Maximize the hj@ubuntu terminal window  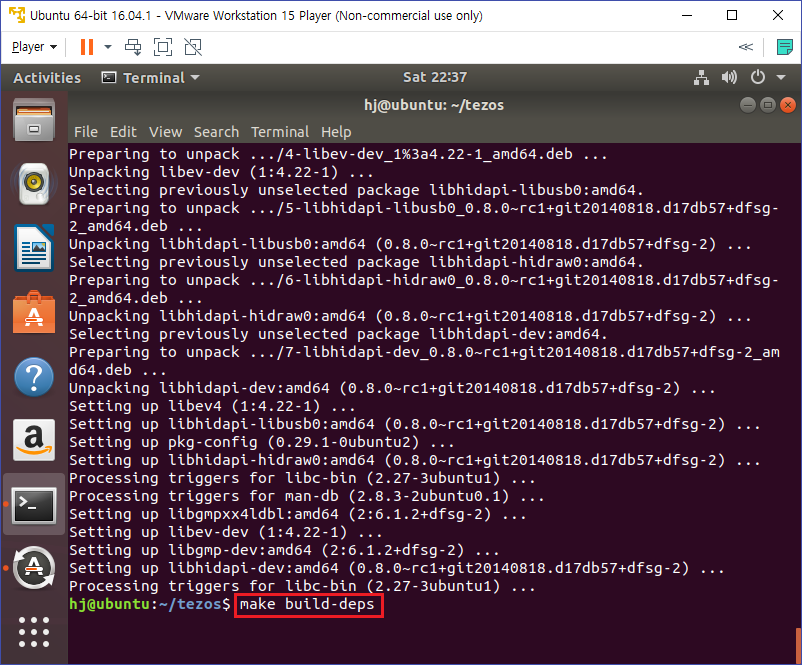pos(768,105)
